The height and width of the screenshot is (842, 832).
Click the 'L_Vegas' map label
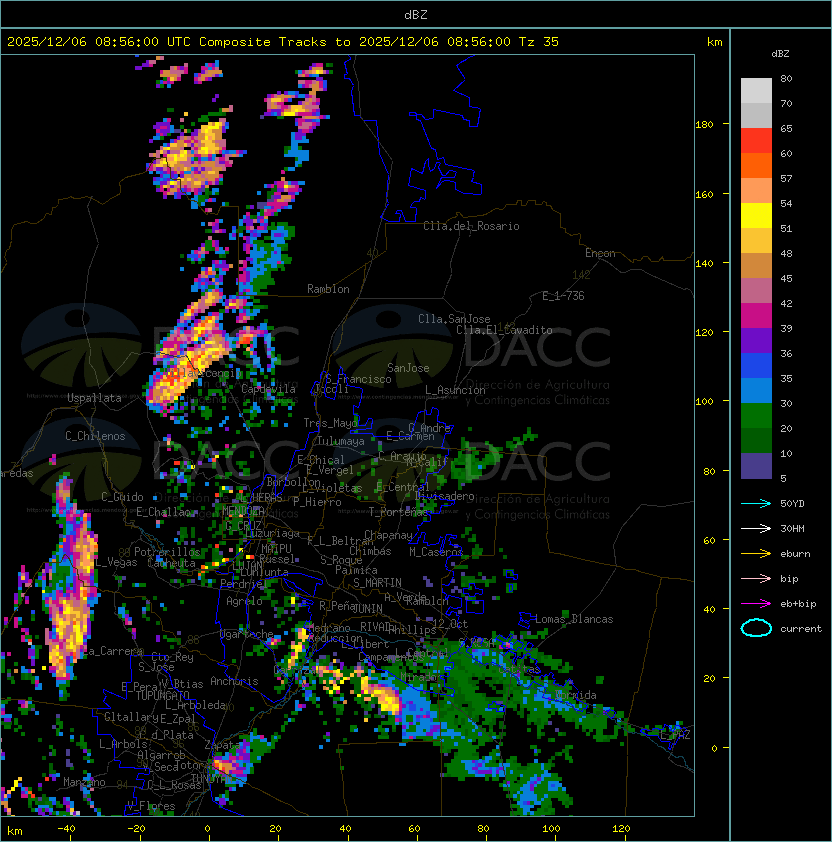click(116, 562)
